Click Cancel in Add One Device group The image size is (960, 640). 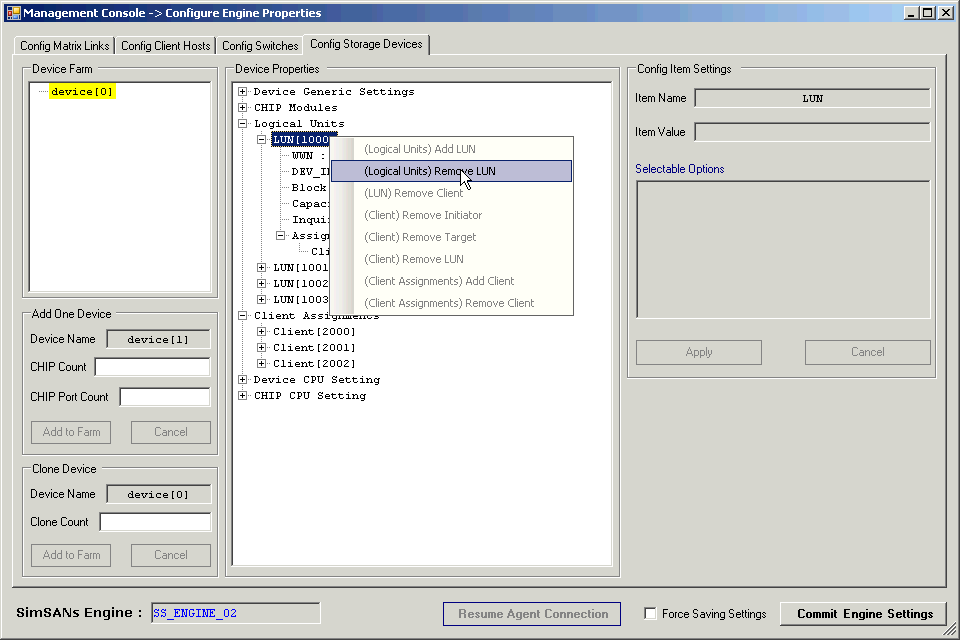tap(171, 432)
